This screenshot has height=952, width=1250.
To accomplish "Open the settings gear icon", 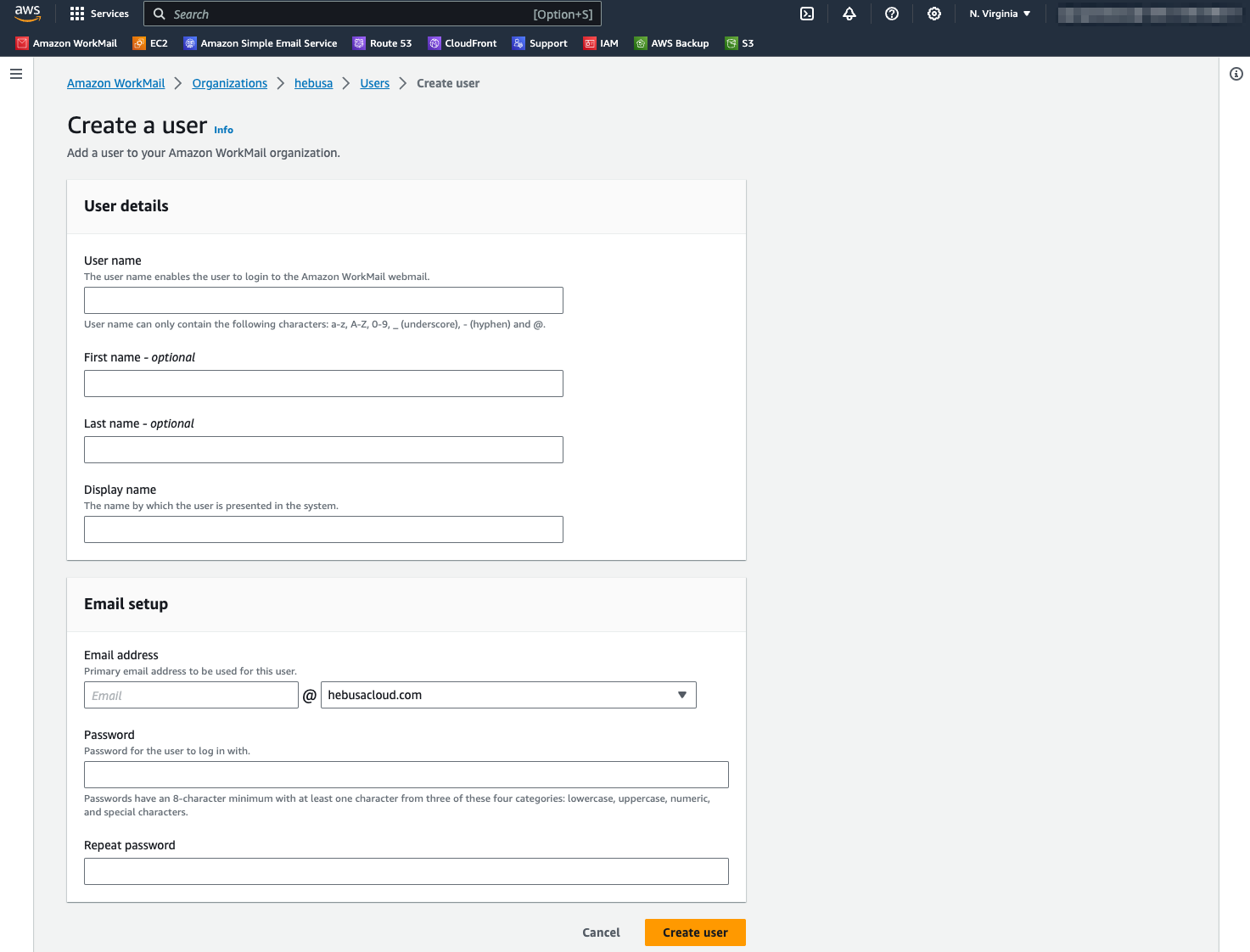I will click(x=933, y=14).
